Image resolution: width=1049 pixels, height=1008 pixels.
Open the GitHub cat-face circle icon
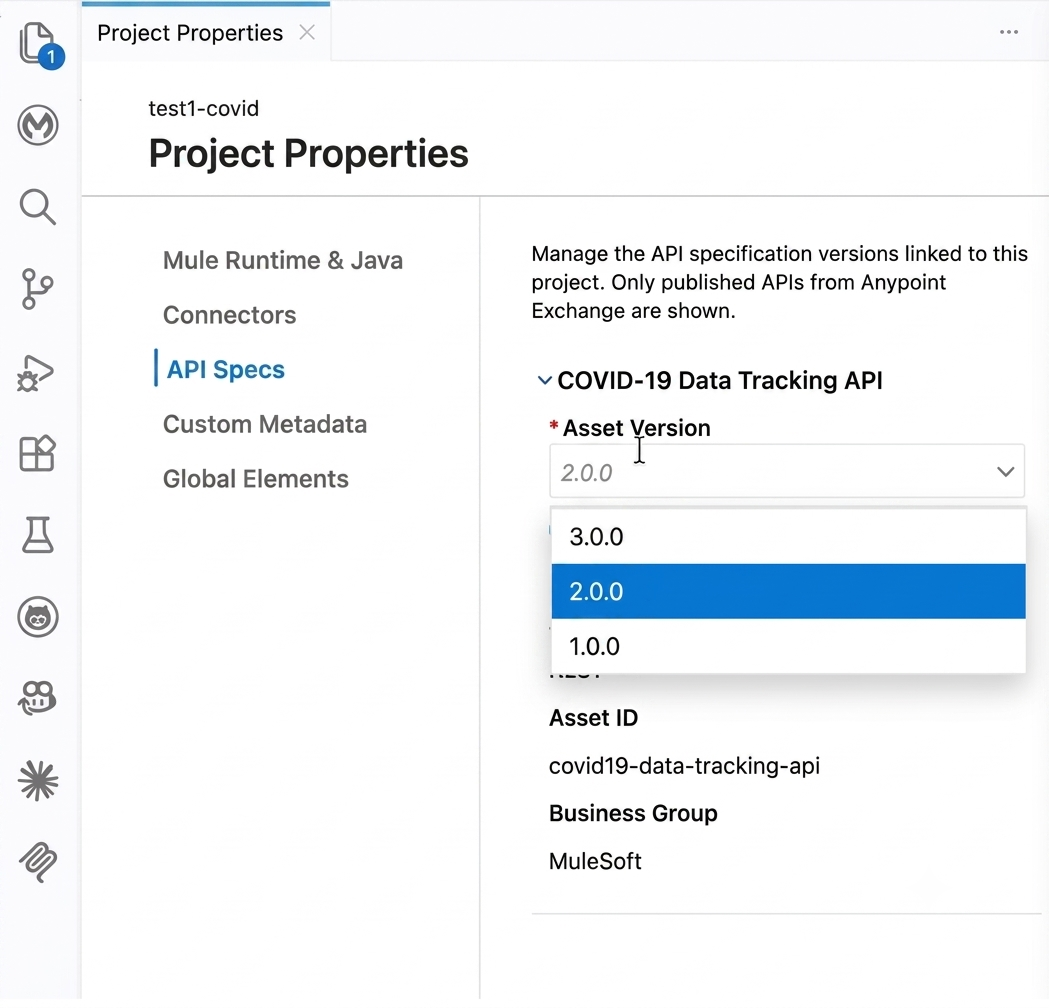pos(37,617)
